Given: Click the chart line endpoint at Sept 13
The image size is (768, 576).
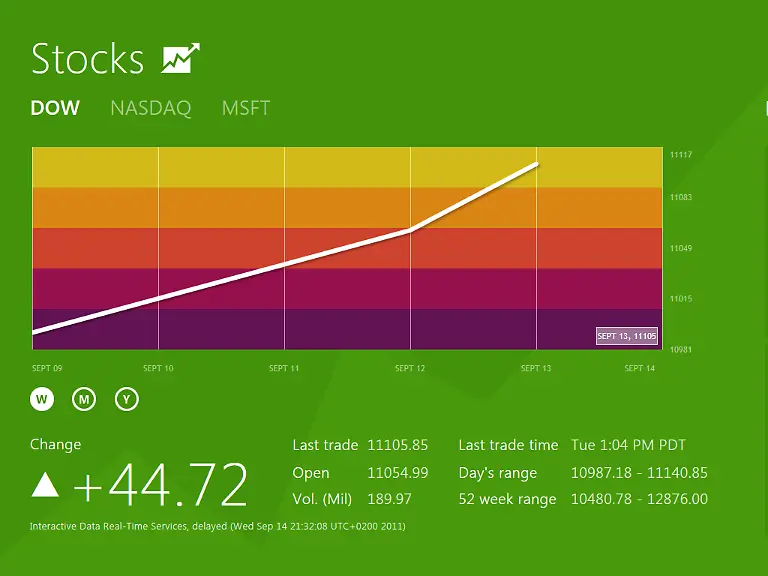Looking at the screenshot, I should [537, 164].
